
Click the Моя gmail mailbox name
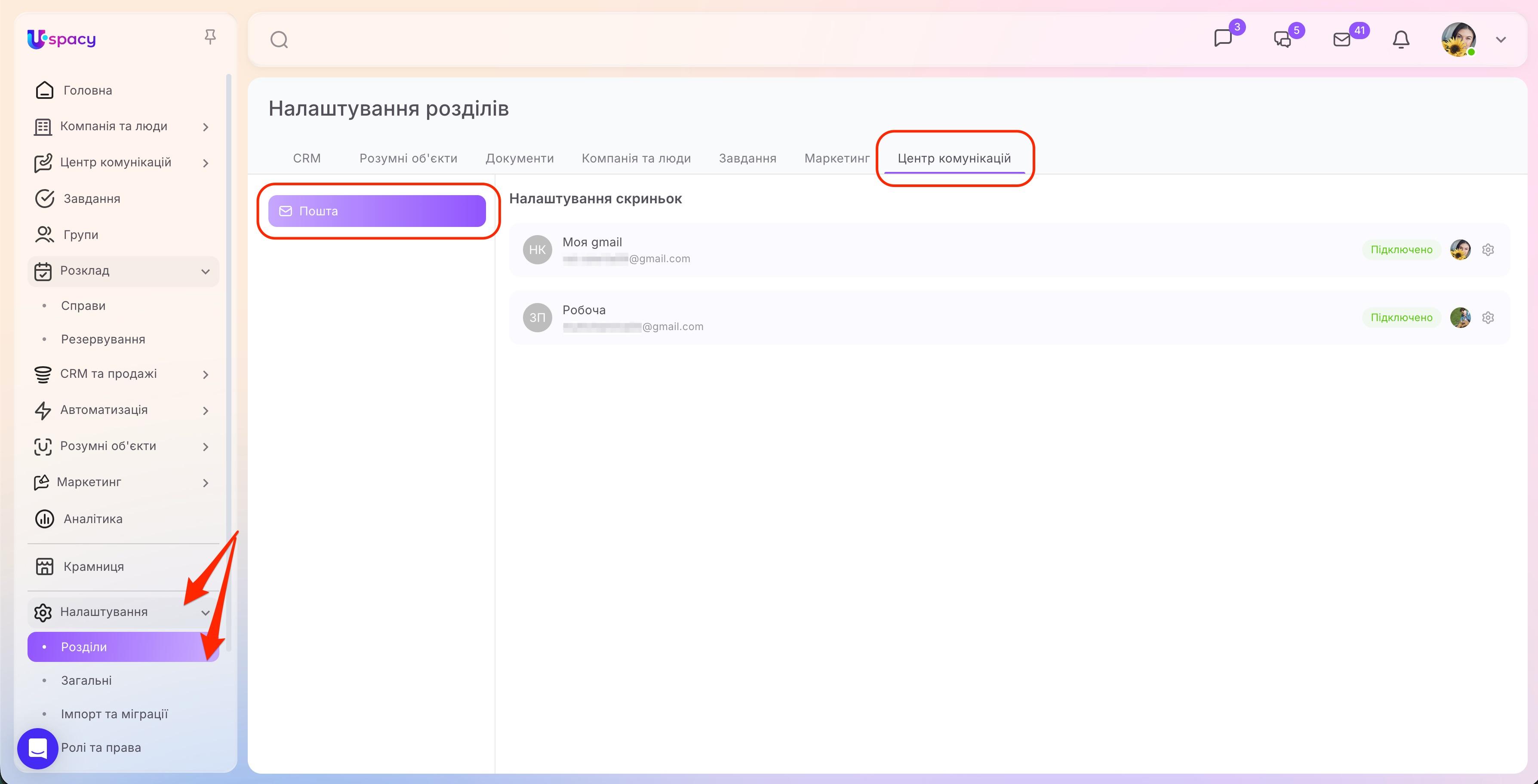(592, 242)
